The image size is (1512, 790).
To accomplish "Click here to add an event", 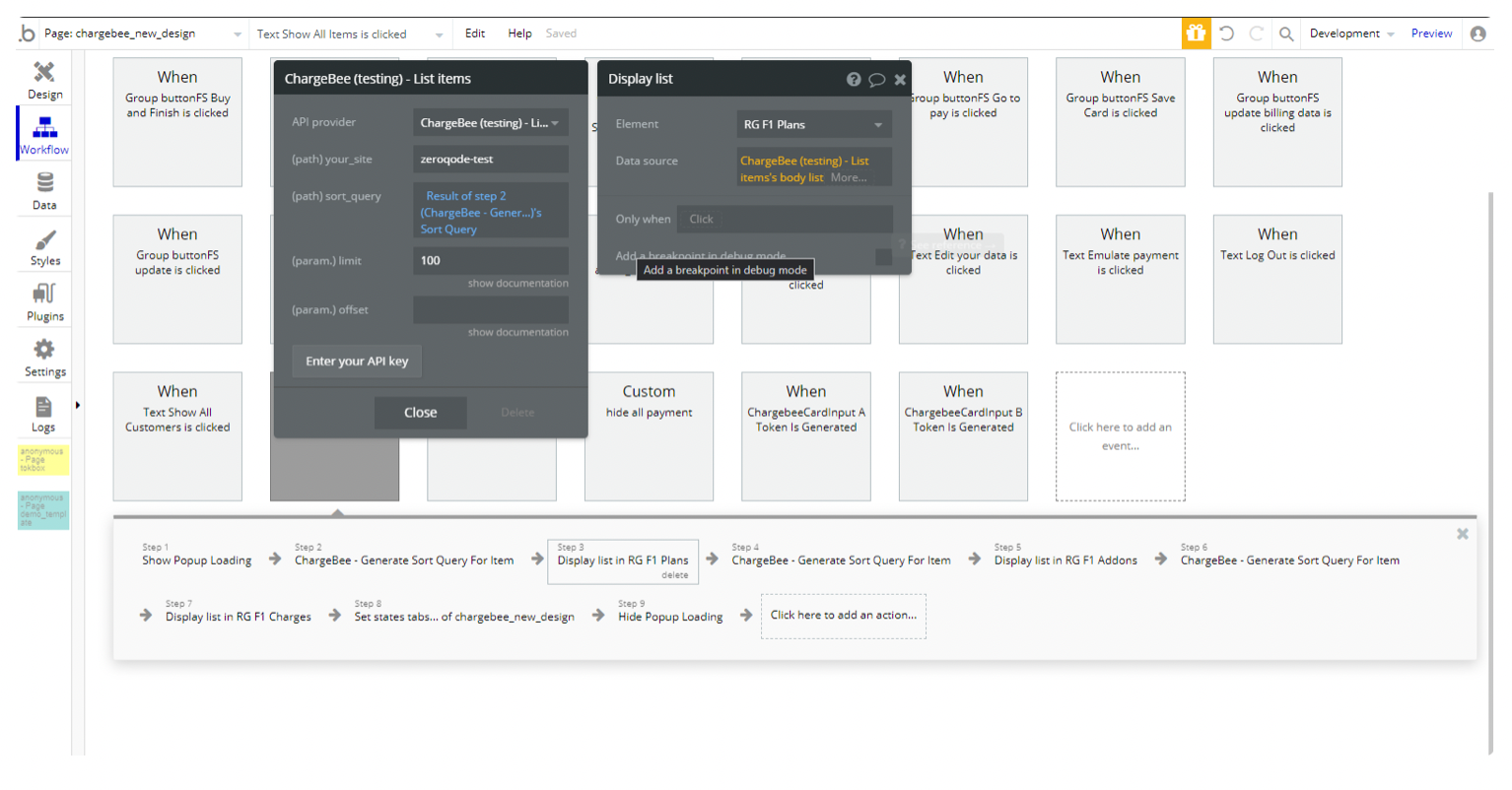I will (1120, 436).
